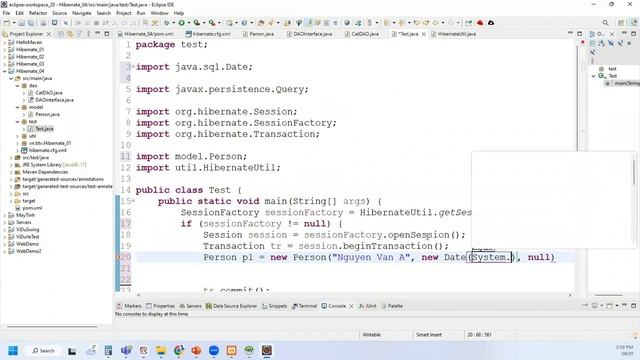Open the Markers tab

coord(129,306)
